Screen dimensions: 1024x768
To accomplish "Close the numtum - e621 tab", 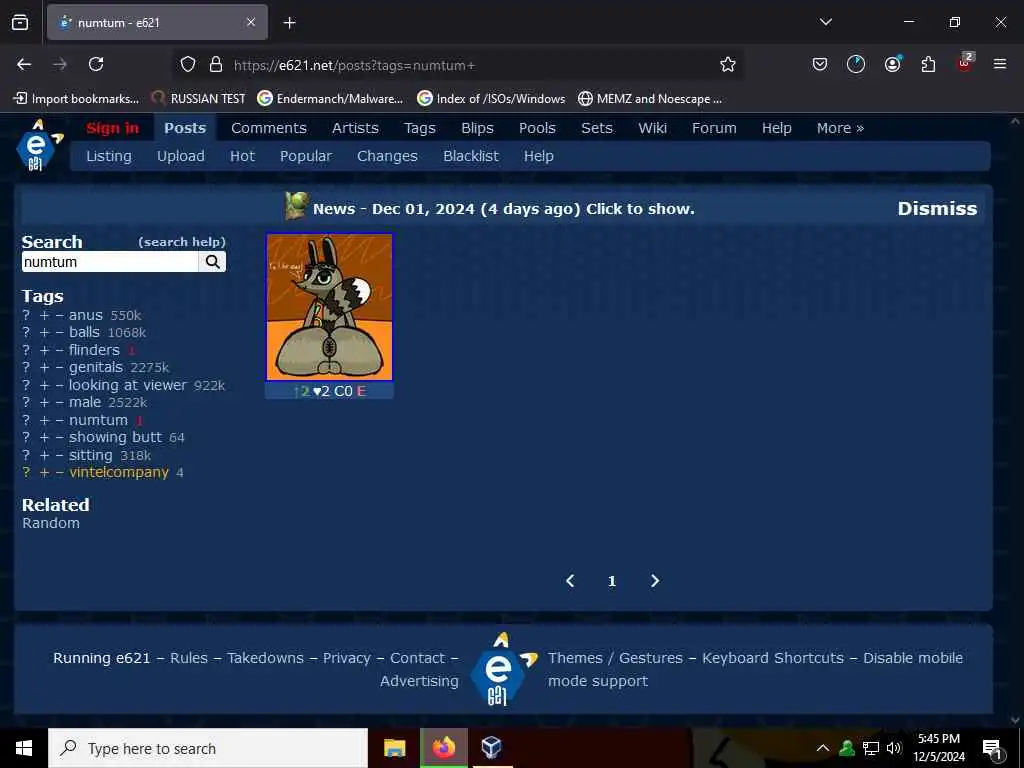I will tap(251, 22).
